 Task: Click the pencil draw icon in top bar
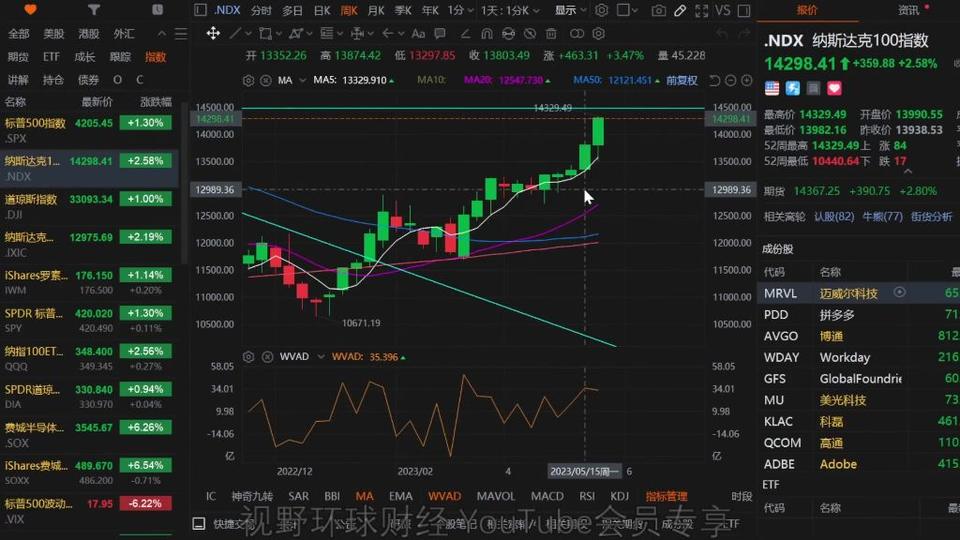click(680, 10)
